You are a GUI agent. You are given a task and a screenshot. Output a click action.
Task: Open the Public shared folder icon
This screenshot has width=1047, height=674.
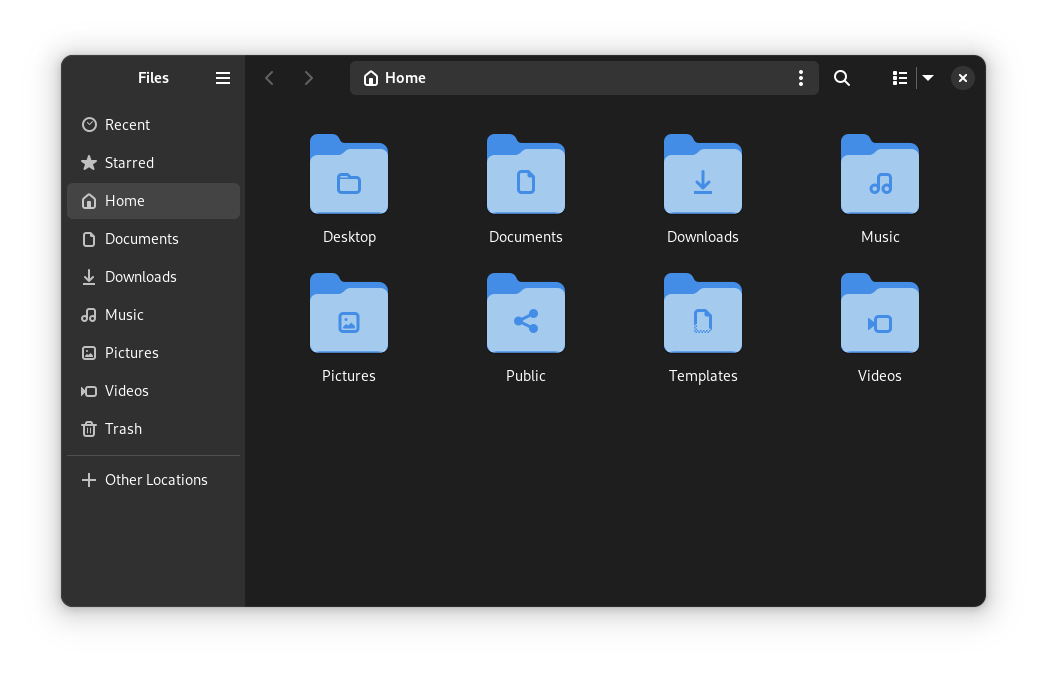[525, 314]
